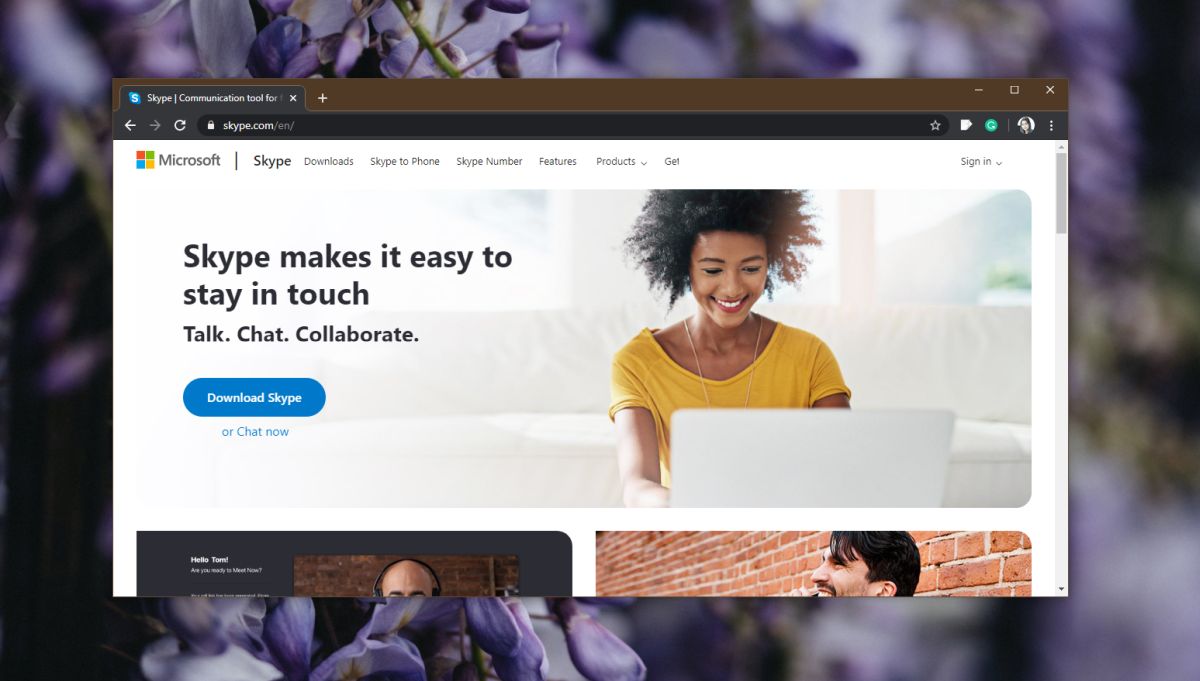This screenshot has width=1200, height=681.
Task: Expand the Products dropdown menu
Action: click(621, 161)
